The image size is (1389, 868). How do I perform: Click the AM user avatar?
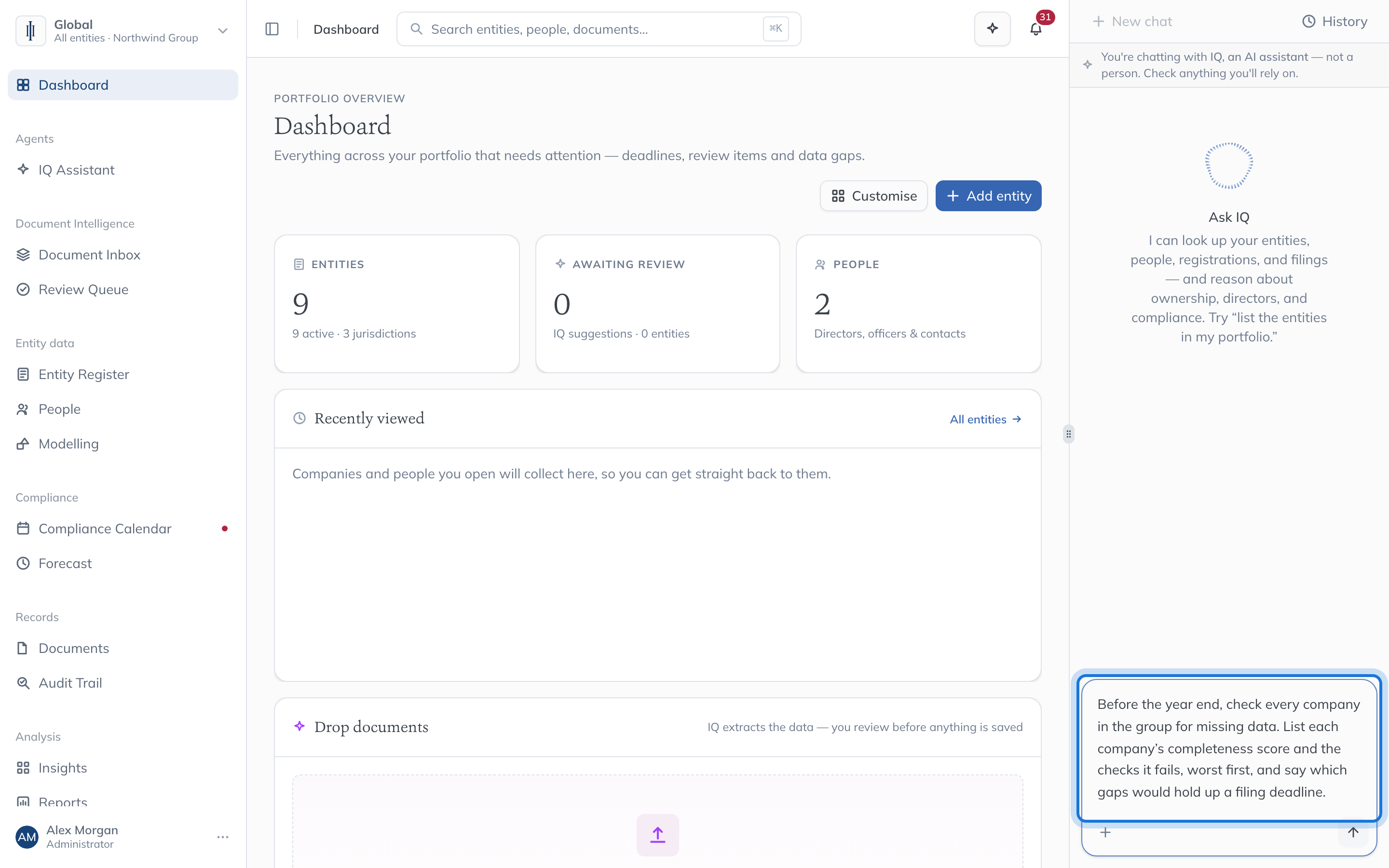point(27,837)
